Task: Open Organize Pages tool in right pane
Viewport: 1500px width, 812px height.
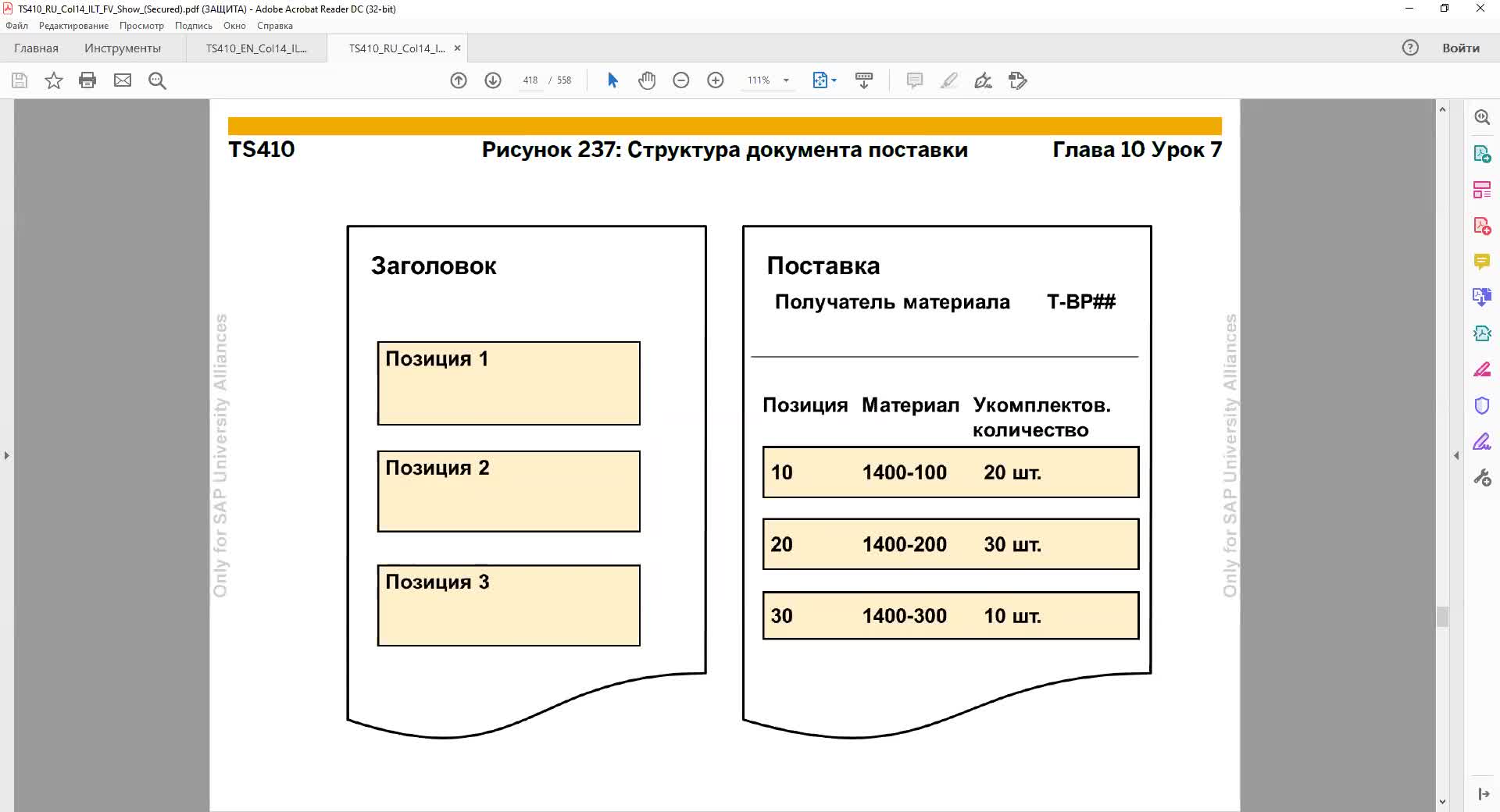Action: pos(1482,190)
